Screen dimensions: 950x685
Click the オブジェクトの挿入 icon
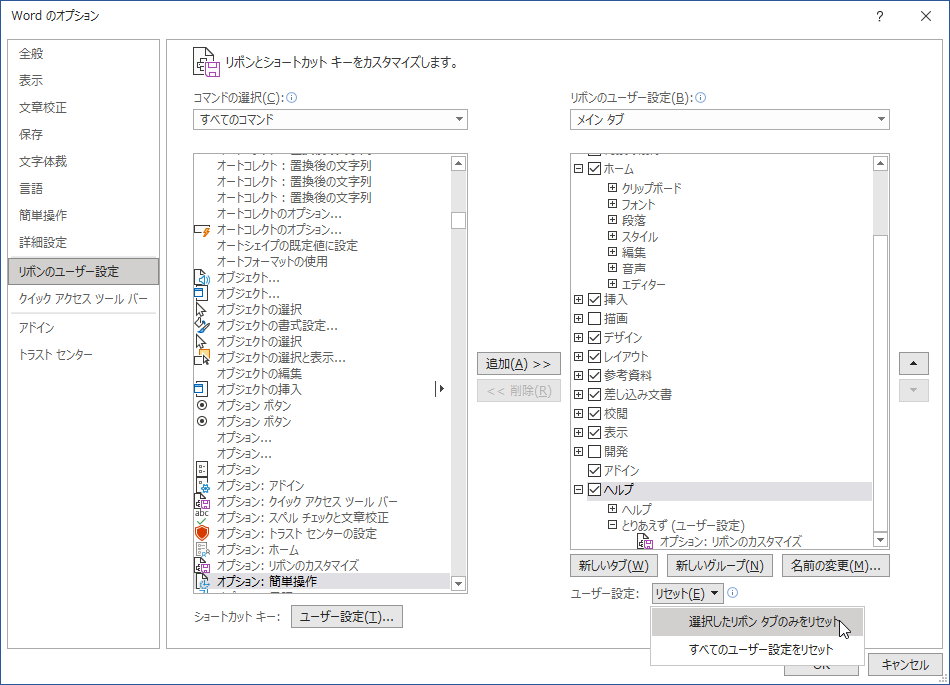[201, 389]
